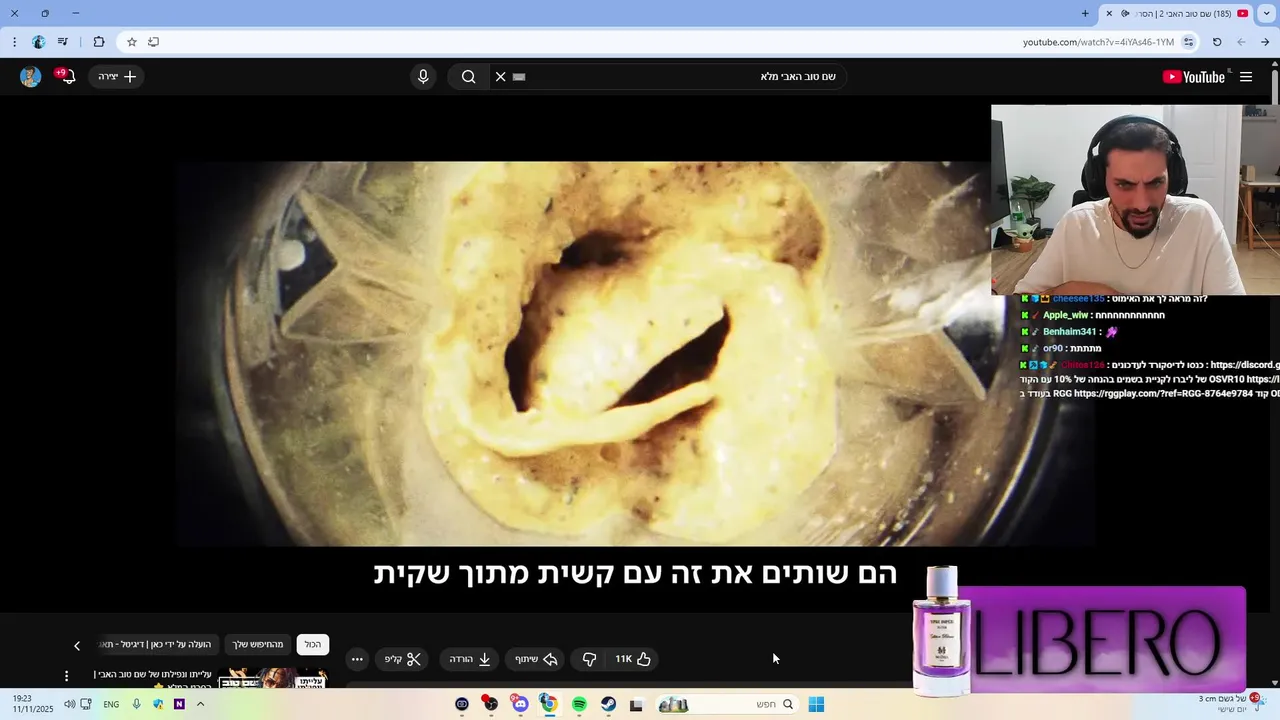Create a clip with קליפ button
The image size is (1280, 720).
click(x=404, y=659)
